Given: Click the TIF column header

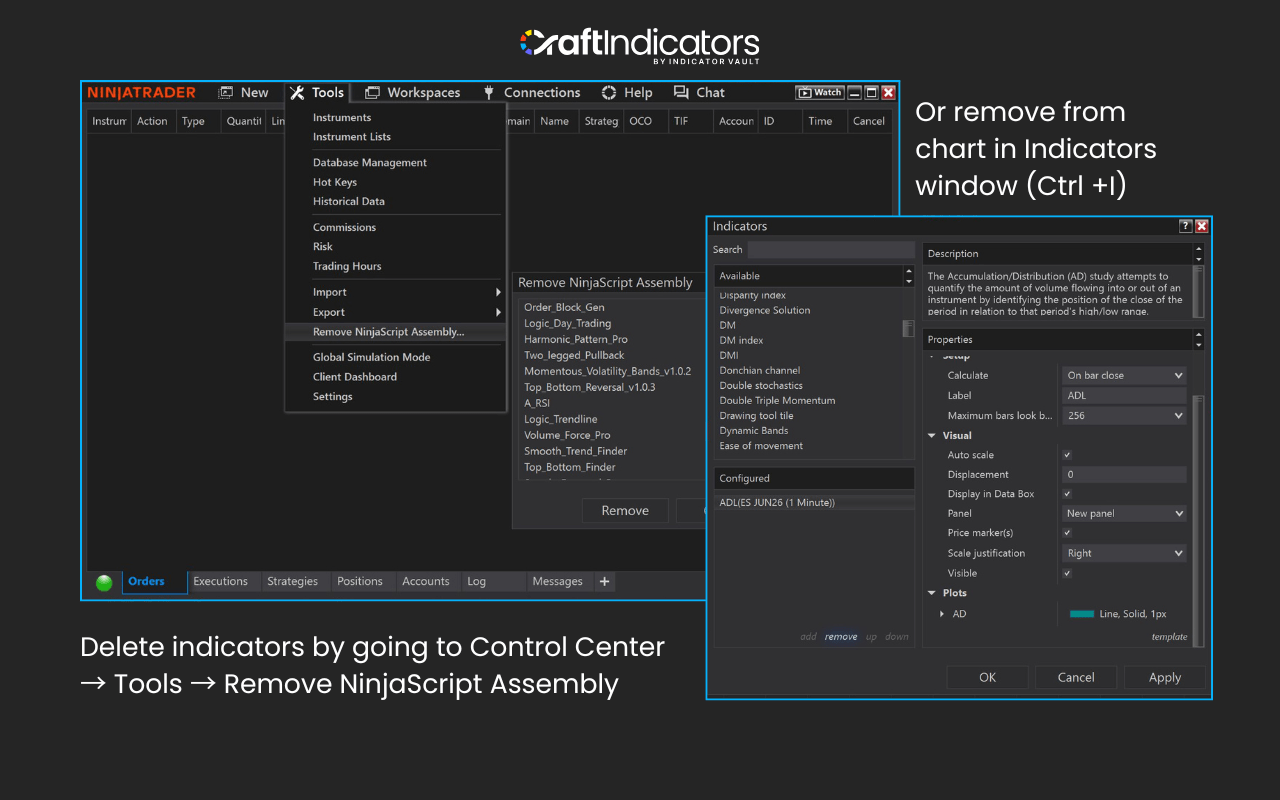Looking at the screenshot, I should (x=691, y=121).
